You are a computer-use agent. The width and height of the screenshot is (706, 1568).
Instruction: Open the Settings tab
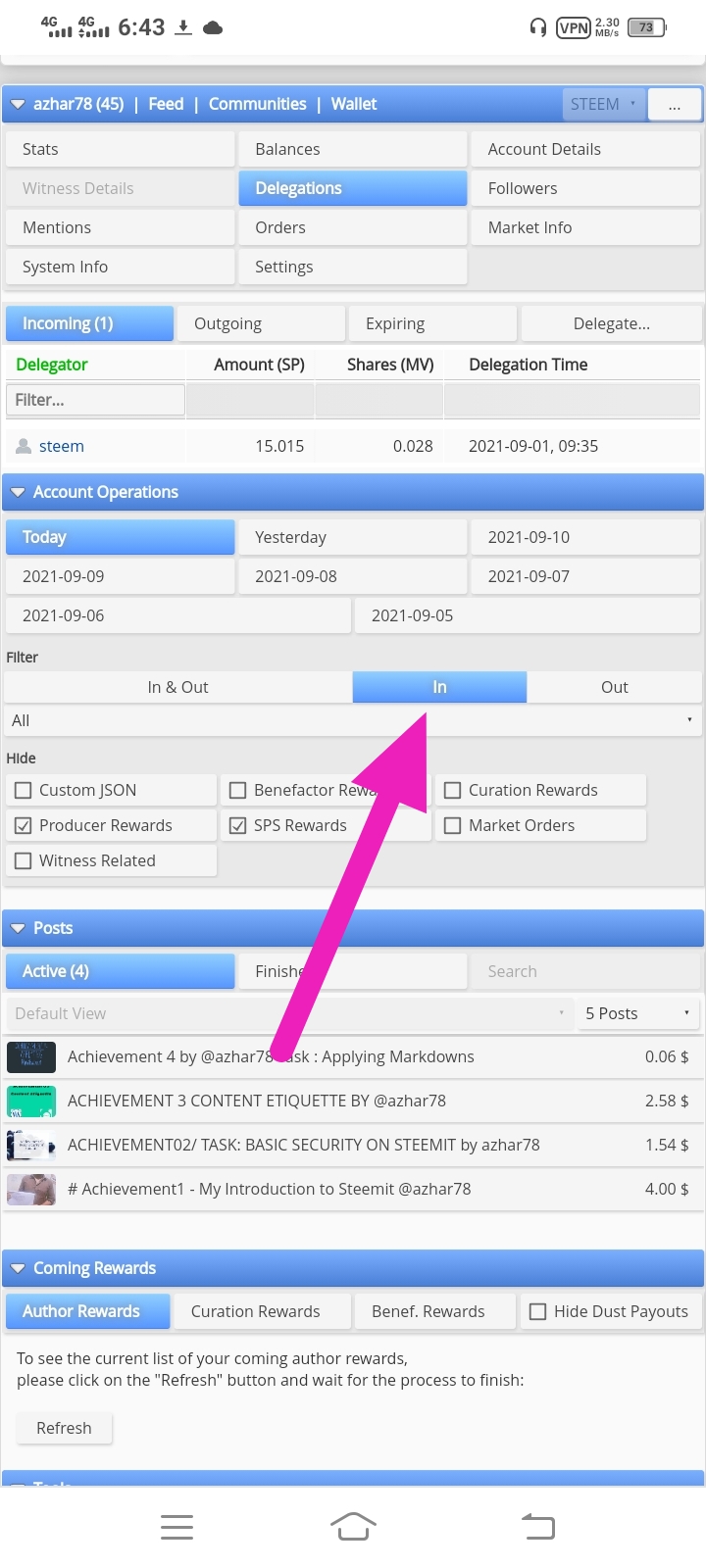tap(353, 267)
